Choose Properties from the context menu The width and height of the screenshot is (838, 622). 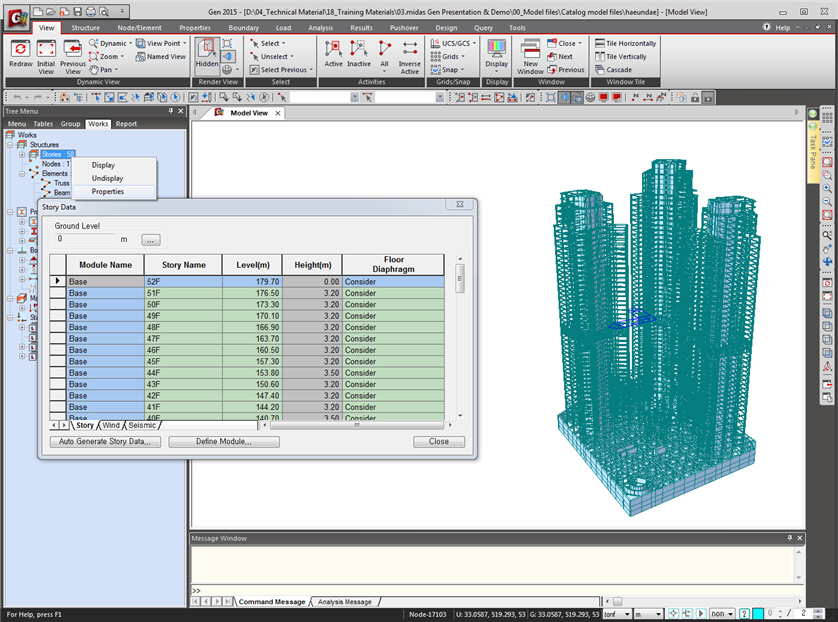coord(108,191)
